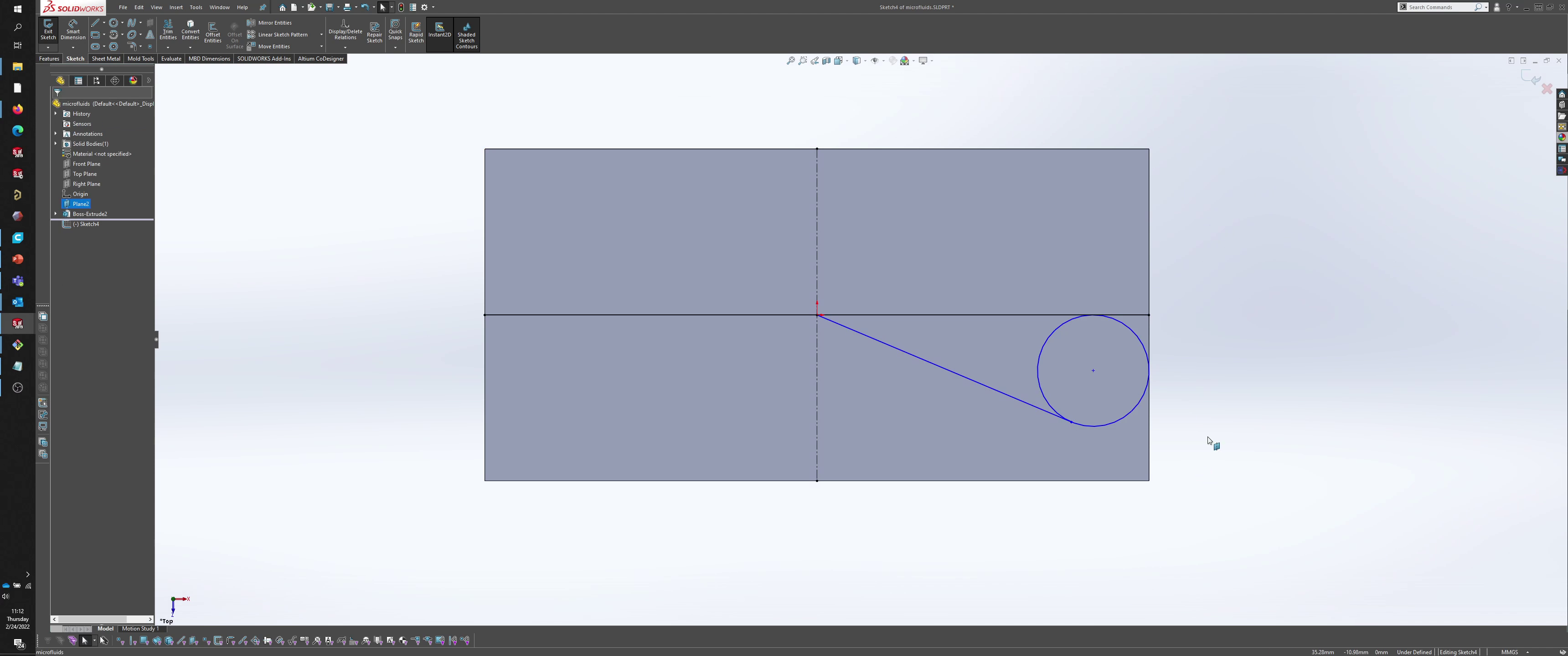
Task: Select the Sketch Text tool
Action: click(x=150, y=35)
